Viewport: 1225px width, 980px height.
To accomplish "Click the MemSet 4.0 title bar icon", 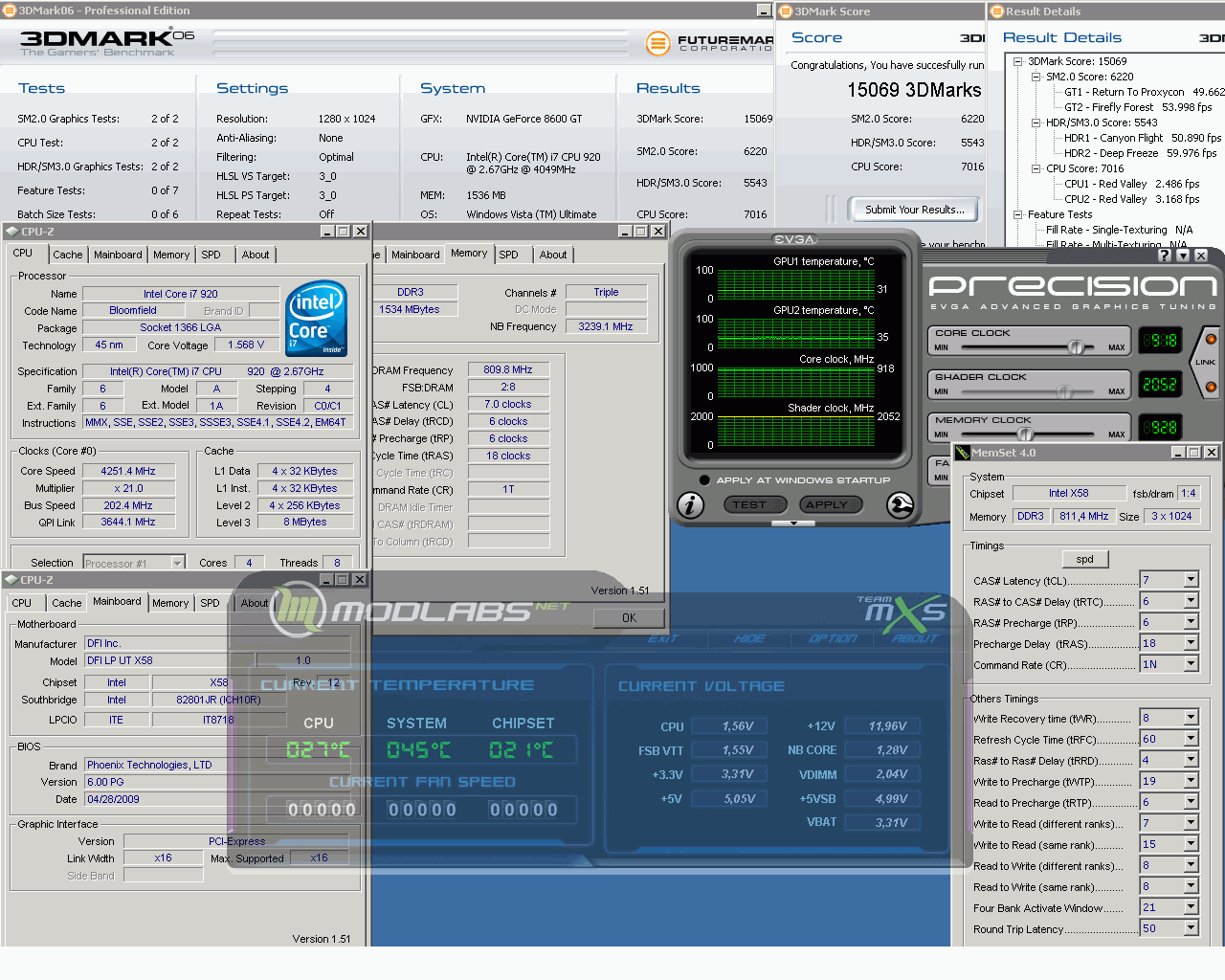I will 963,453.
